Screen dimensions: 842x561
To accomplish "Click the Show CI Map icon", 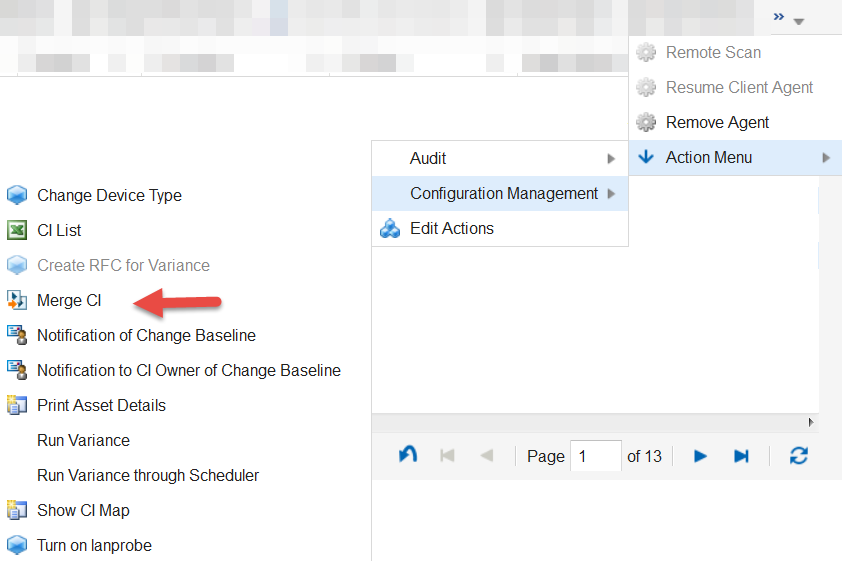I will coord(16,510).
